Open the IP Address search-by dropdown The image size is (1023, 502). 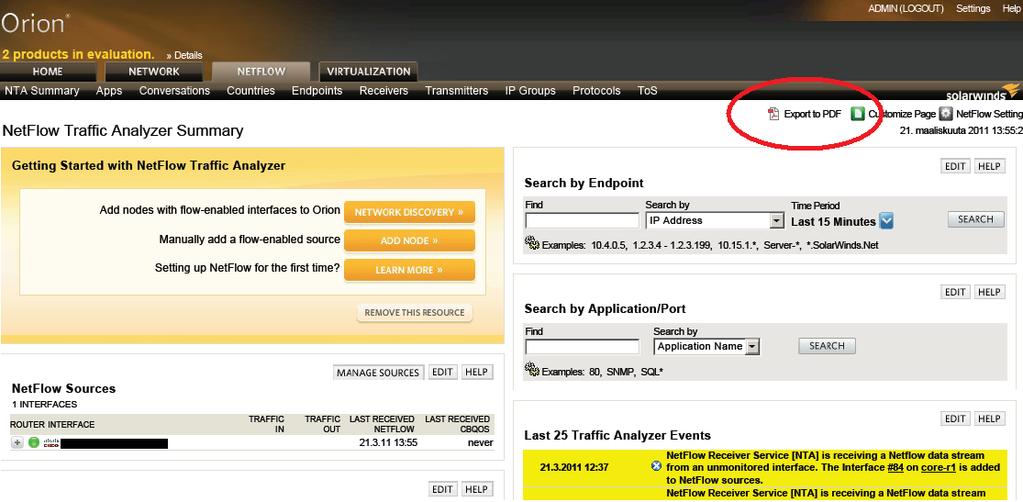(x=776, y=221)
